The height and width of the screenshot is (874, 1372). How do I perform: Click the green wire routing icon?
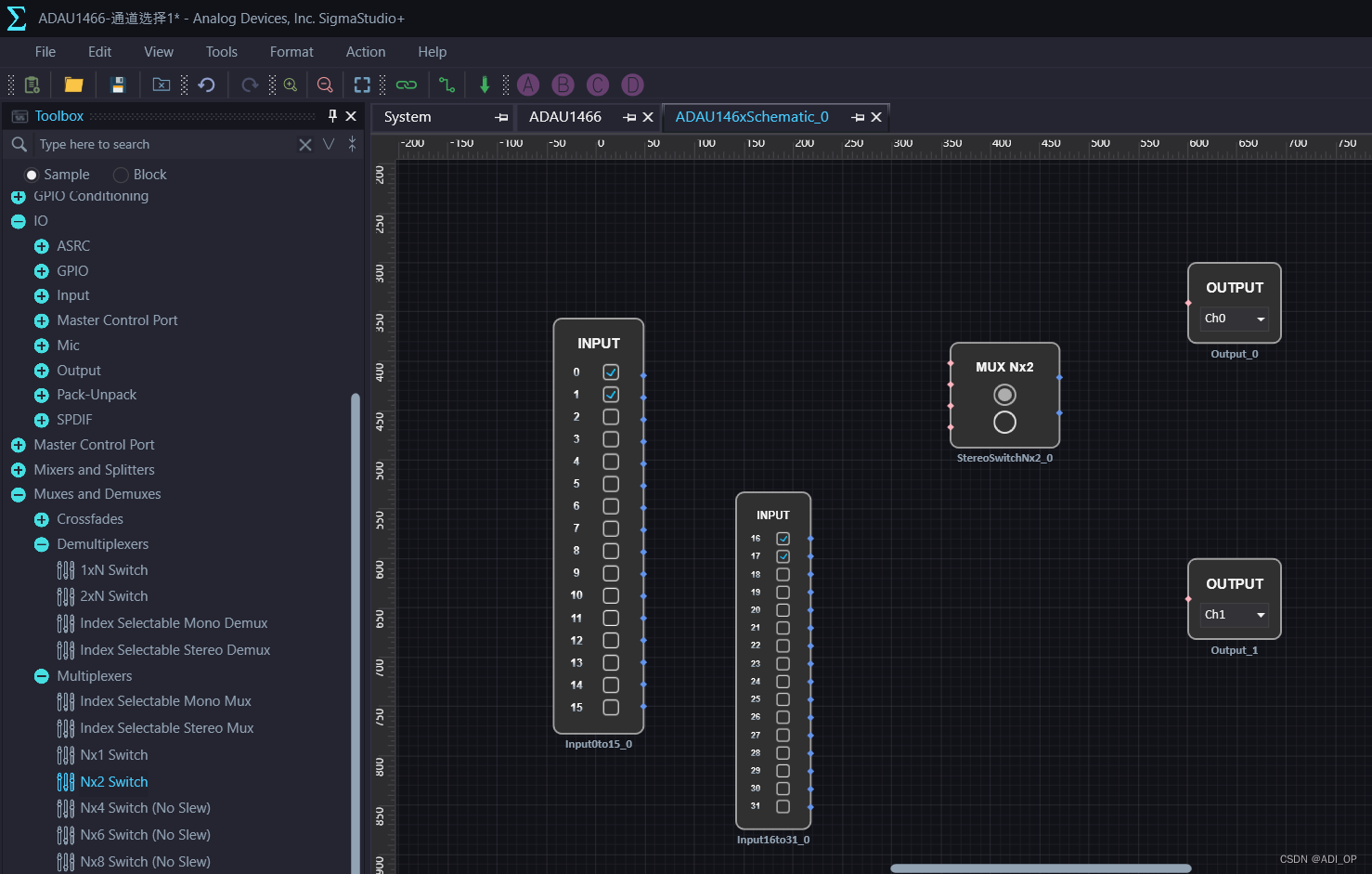(447, 85)
